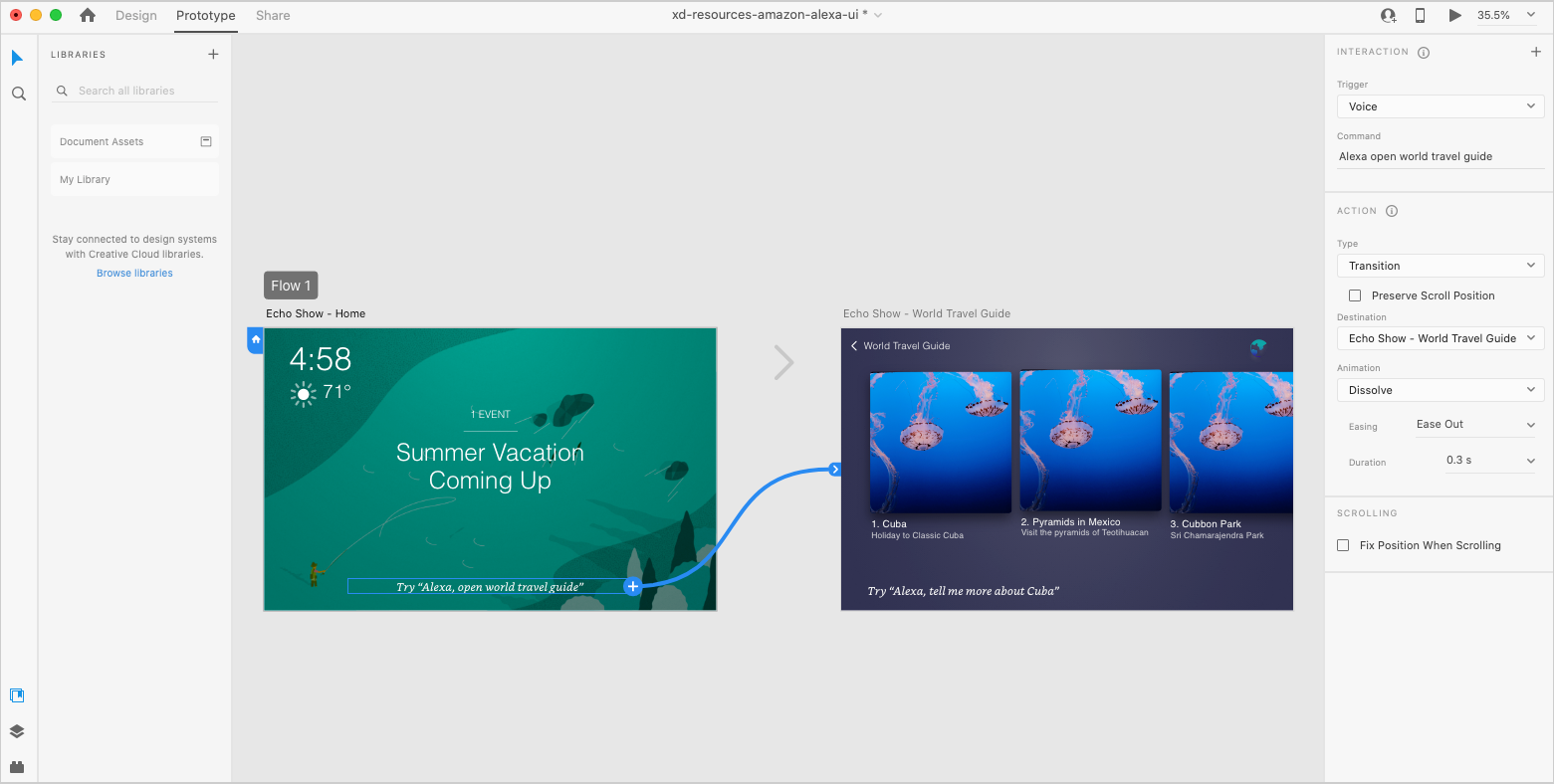Viewport: 1554px width, 784px height.
Task: Click the home artboard flow marker
Action: [255, 340]
